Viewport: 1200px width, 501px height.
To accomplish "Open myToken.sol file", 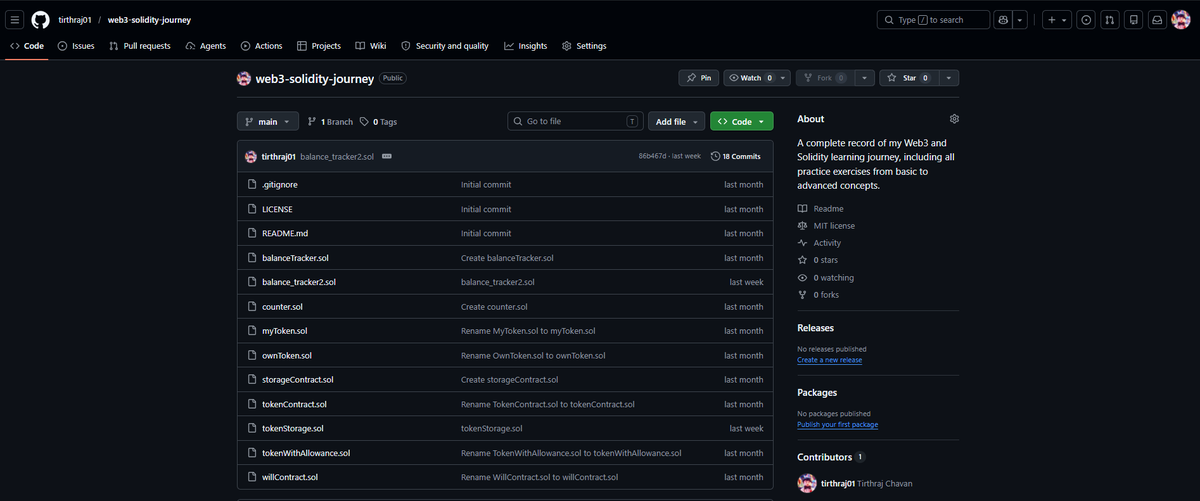I will click(284, 331).
